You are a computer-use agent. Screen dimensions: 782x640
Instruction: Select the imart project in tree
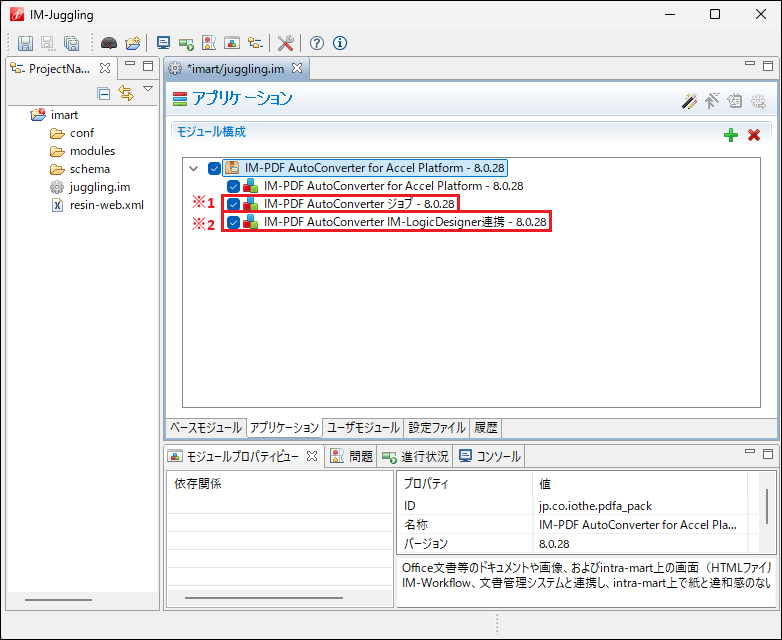64,115
